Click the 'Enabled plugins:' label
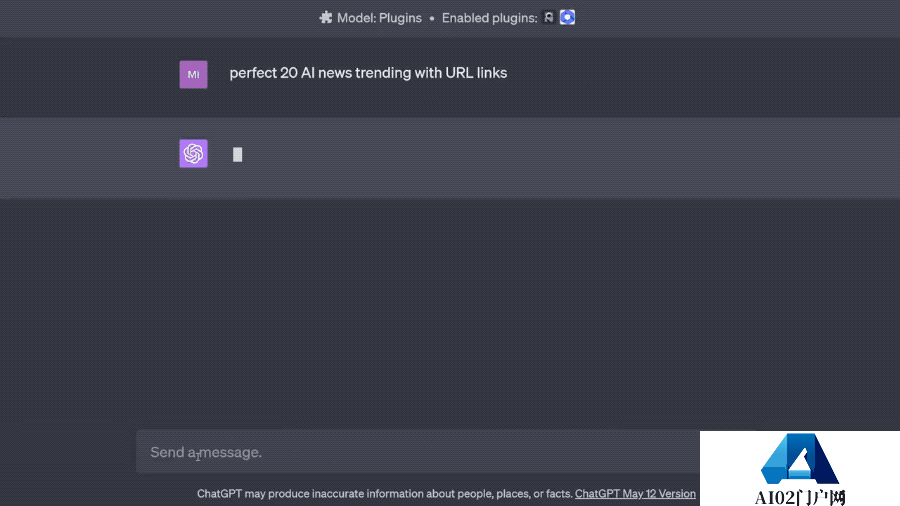 pyautogui.click(x=488, y=17)
